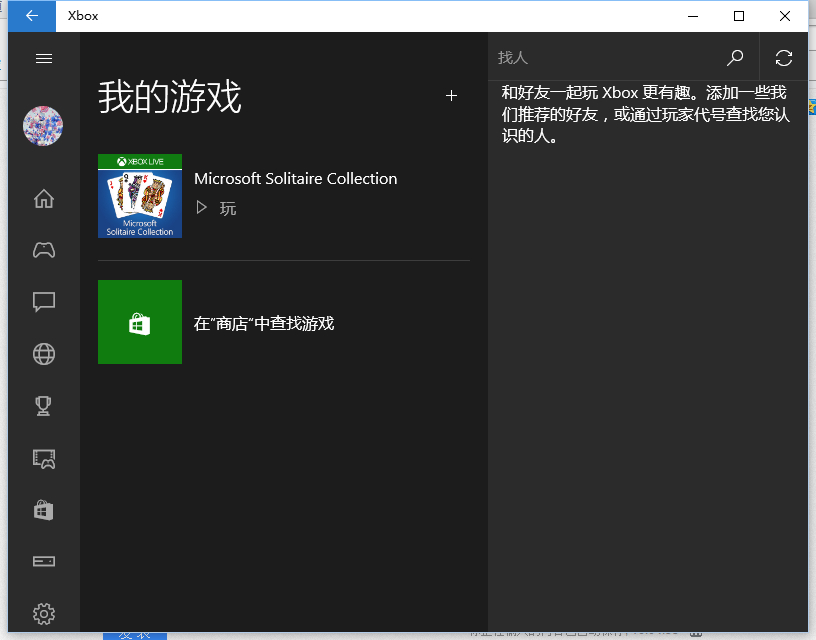The width and height of the screenshot is (816, 640).
Task: Play Solitaire with the 玩 button
Action: click(216, 209)
